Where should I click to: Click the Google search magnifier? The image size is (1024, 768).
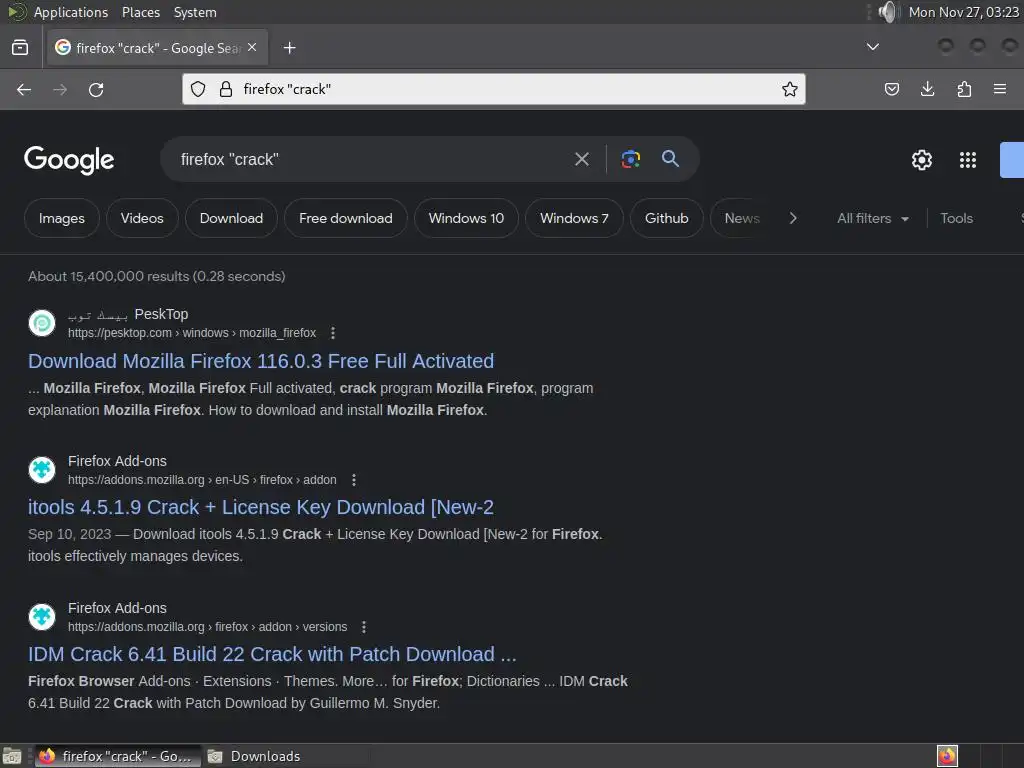coord(670,159)
